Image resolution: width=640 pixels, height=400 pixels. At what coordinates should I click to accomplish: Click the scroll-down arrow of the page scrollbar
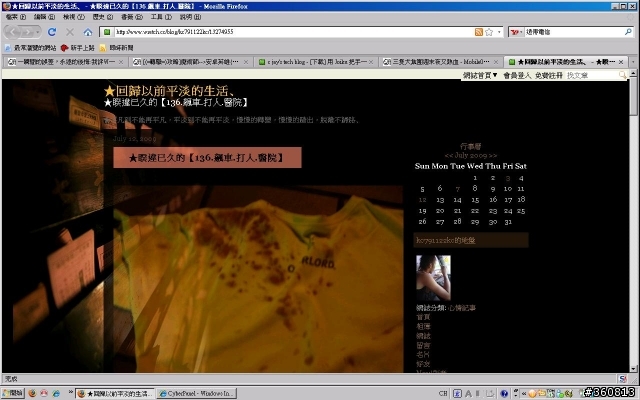[633, 369]
